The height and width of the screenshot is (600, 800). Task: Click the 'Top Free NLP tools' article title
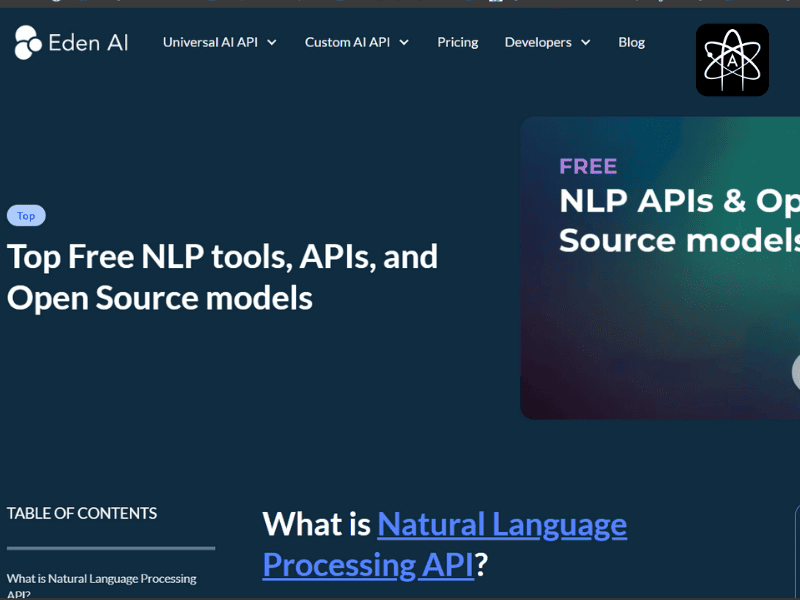(x=222, y=277)
